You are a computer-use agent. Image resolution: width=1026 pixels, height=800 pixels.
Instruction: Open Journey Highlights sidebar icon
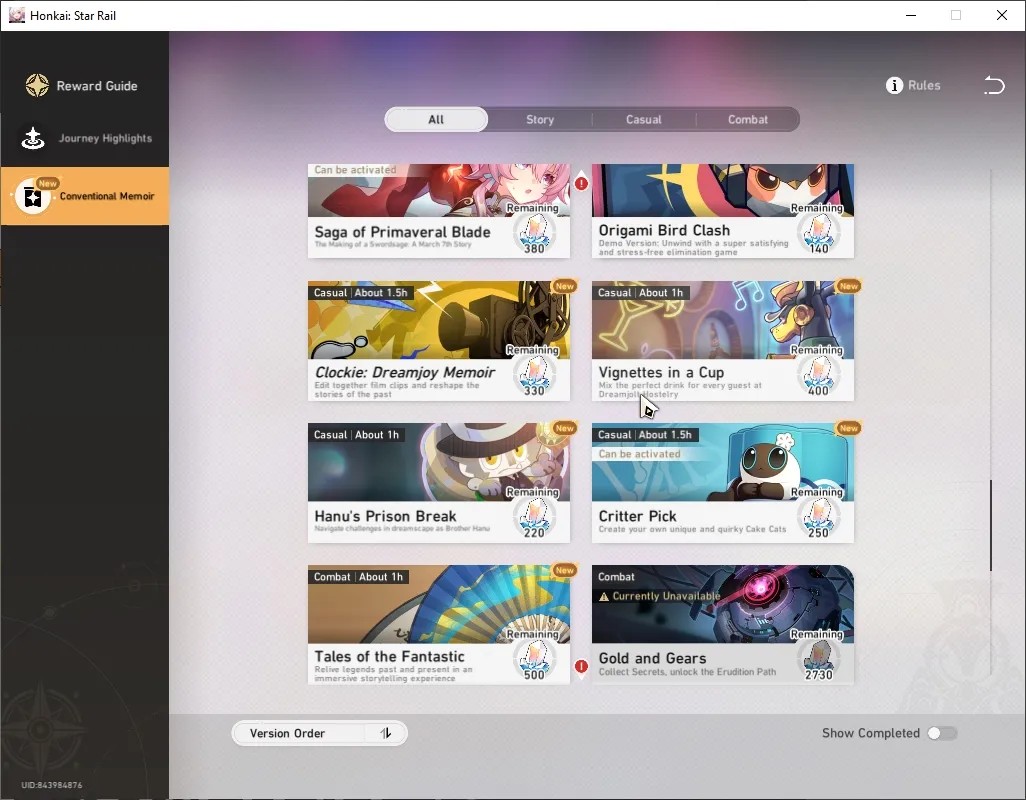[x=33, y=138]
